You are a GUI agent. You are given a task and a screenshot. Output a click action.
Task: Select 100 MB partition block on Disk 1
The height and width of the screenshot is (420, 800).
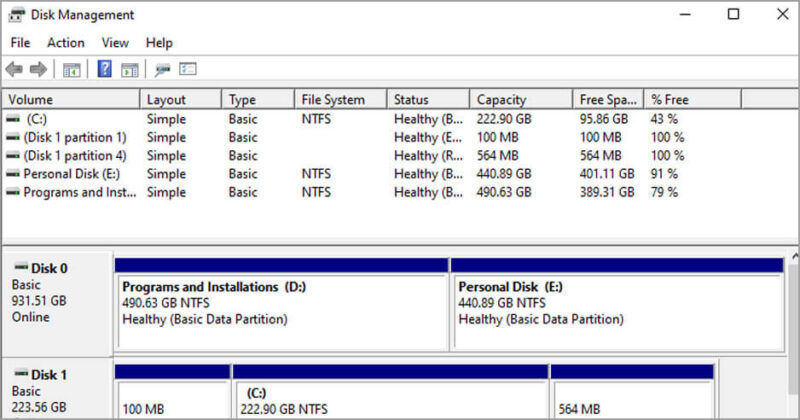point(172,391)
